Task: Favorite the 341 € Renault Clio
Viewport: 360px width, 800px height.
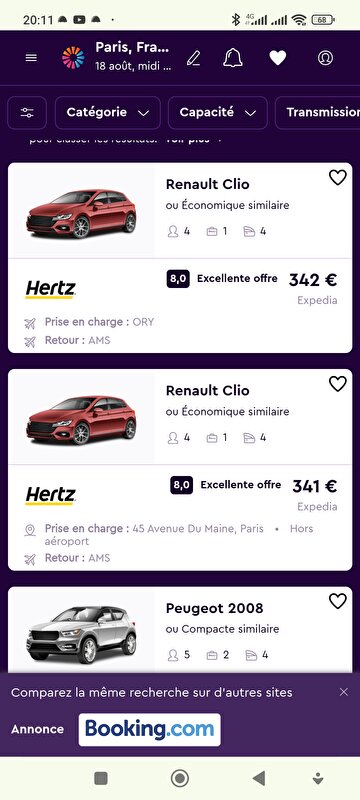Action: tap(338, 384)
